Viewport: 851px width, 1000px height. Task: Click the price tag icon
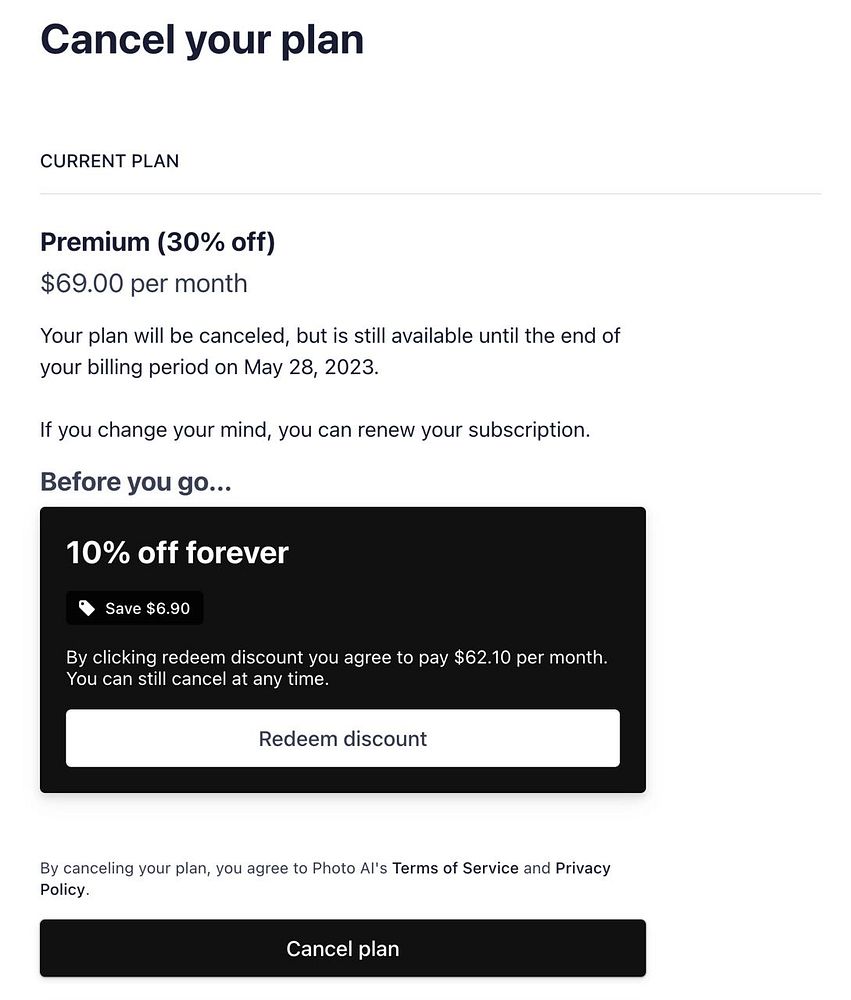[x=87, y=608]
